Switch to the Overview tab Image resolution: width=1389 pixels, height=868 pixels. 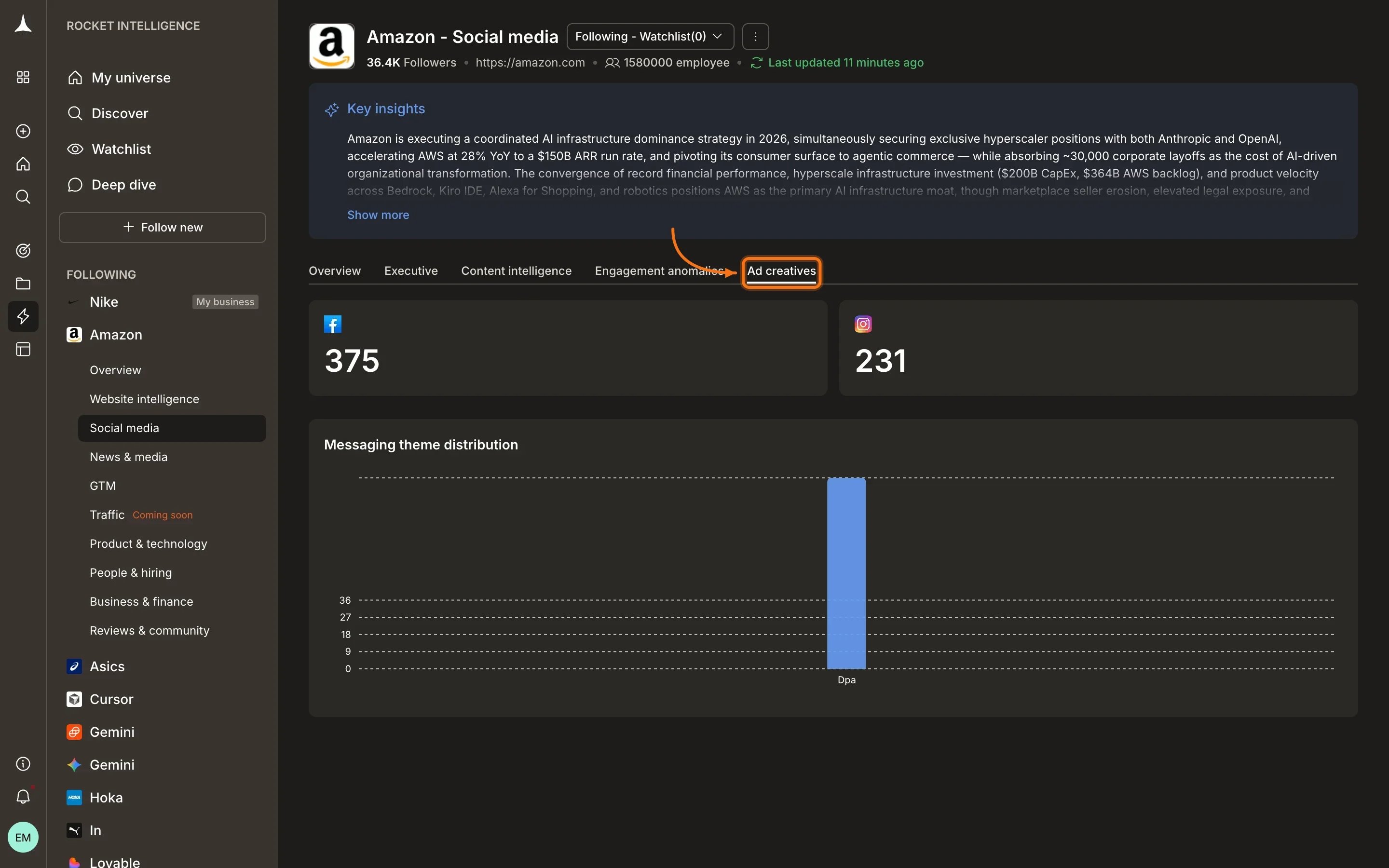pos(335,271)
